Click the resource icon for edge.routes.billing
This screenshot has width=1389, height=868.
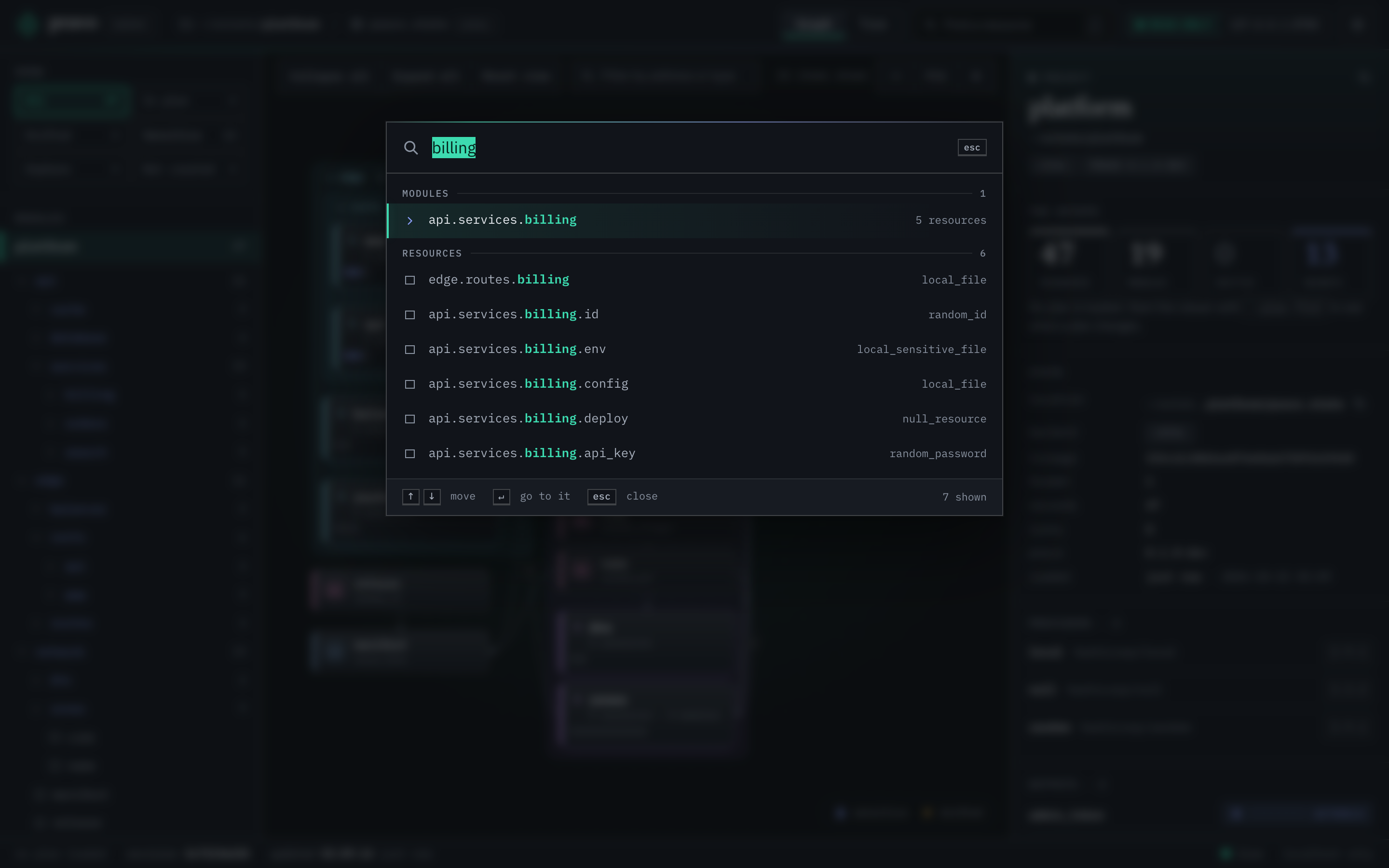410,280
